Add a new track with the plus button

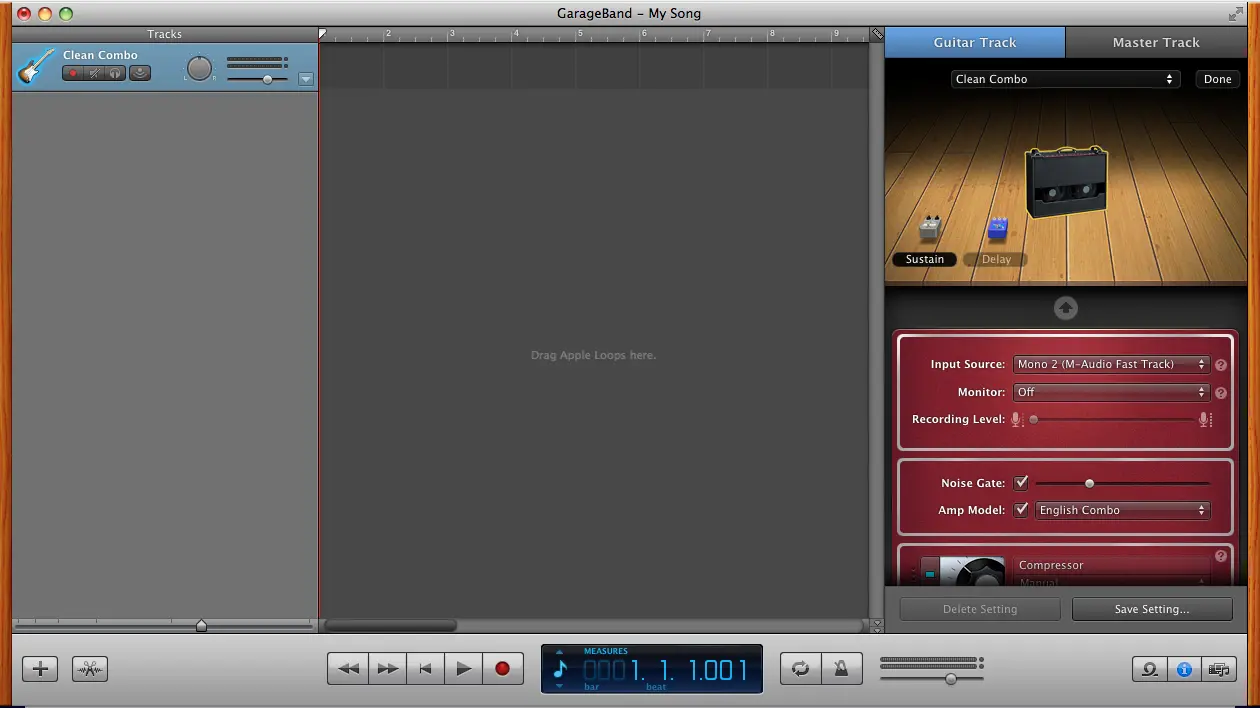click(x=40, y=669)
